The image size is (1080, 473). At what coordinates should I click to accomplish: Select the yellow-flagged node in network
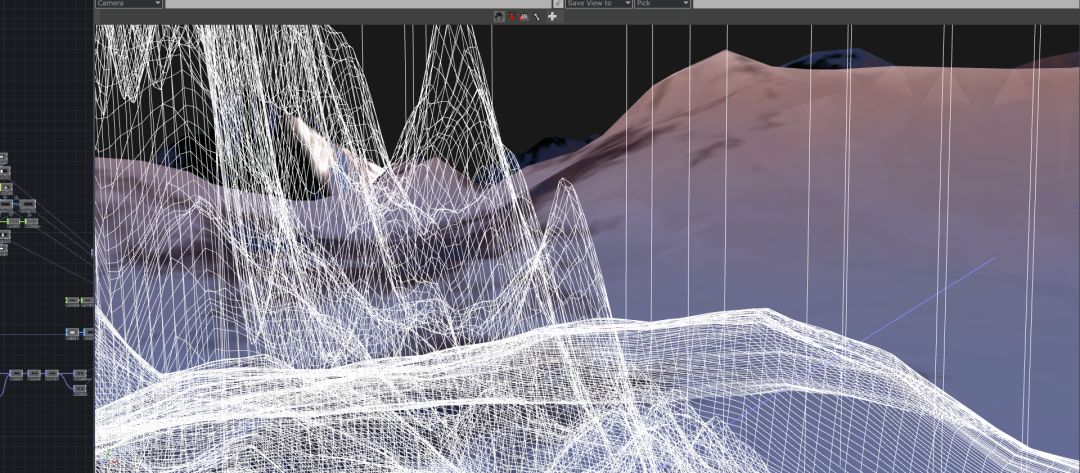[x=6, y=188]
